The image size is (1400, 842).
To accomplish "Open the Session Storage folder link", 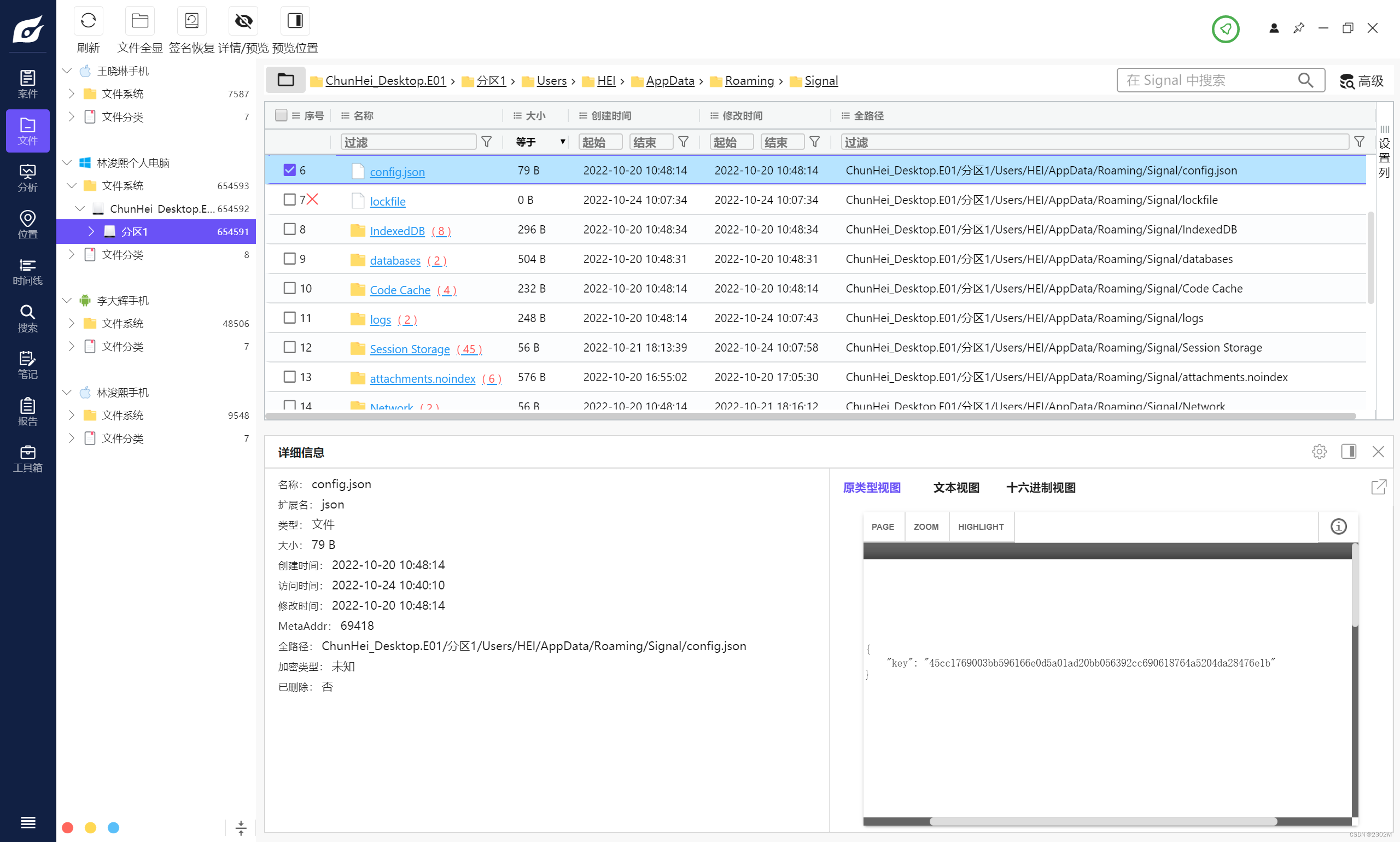I will click(409, 349).
